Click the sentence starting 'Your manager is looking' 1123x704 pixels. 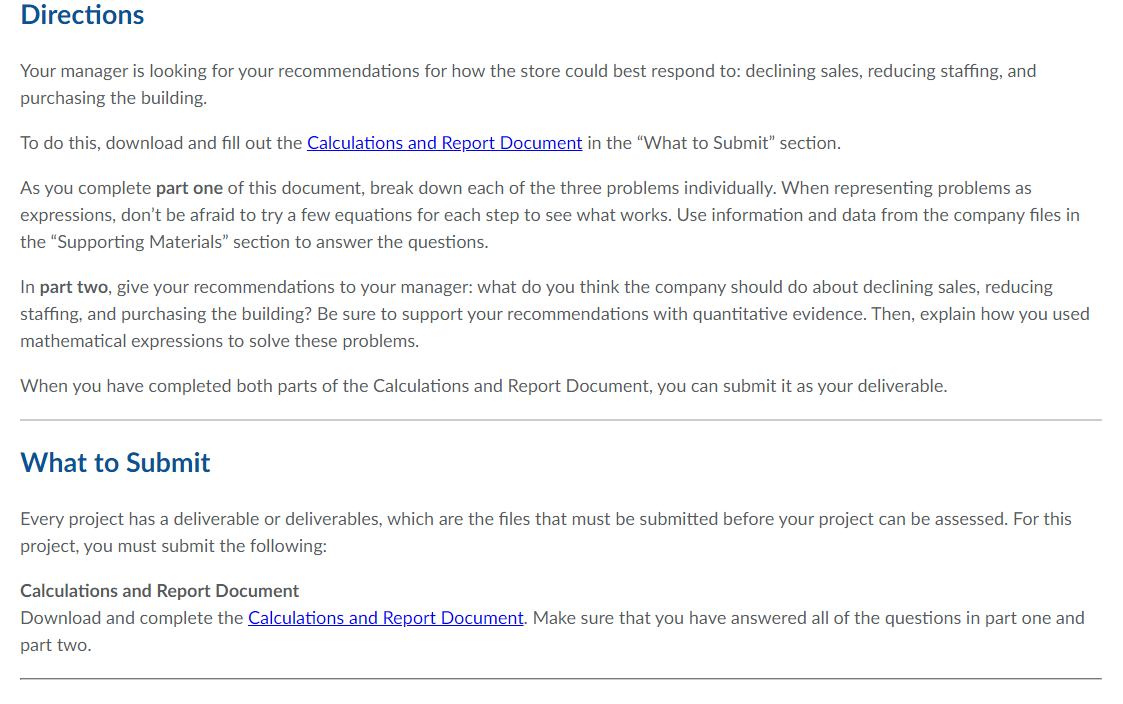pos(528,85)
